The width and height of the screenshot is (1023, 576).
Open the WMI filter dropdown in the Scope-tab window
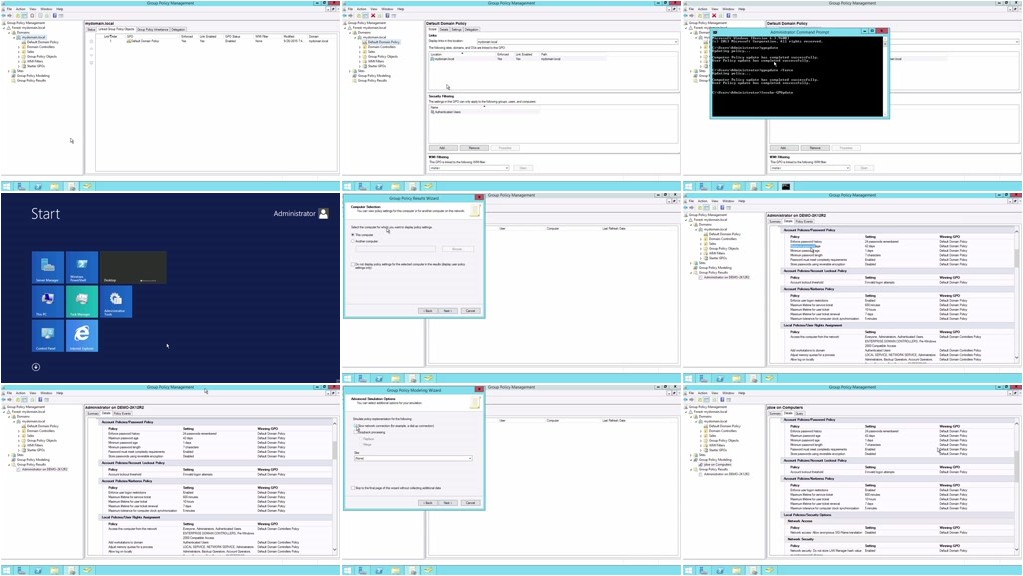(468, 168)
